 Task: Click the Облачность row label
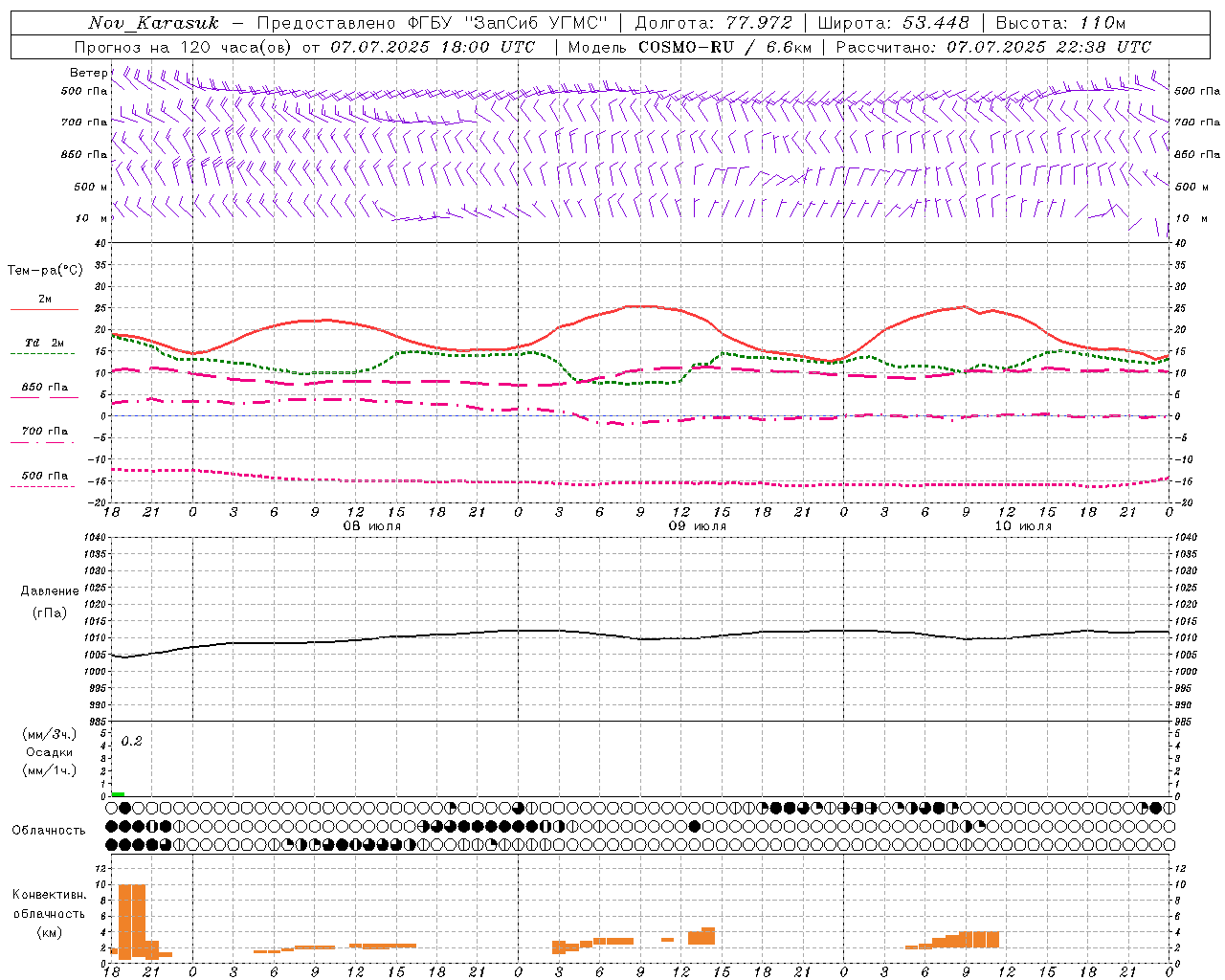point(49,831)
